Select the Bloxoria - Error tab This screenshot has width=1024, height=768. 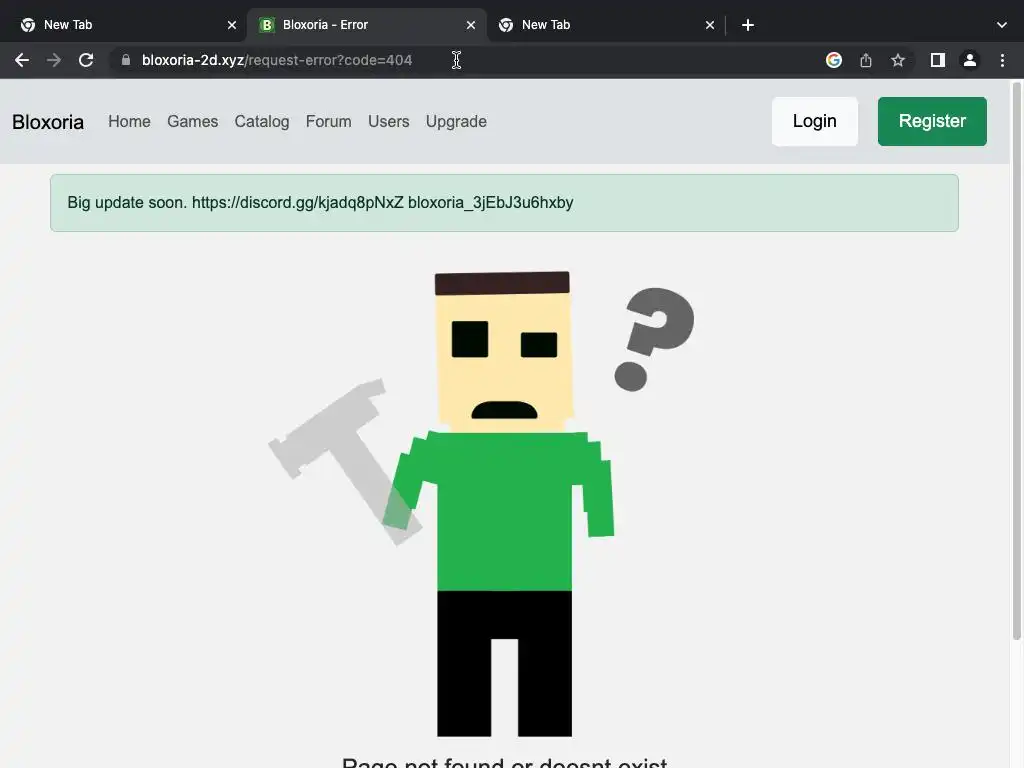(366, 25)
